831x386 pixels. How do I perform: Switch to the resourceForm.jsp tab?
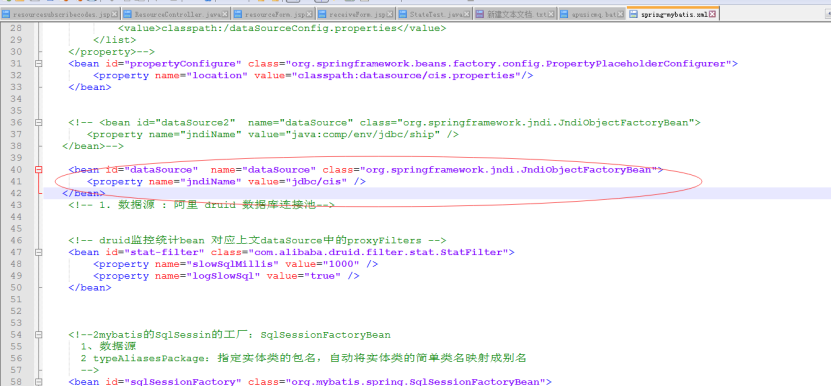tap(273, 14)
